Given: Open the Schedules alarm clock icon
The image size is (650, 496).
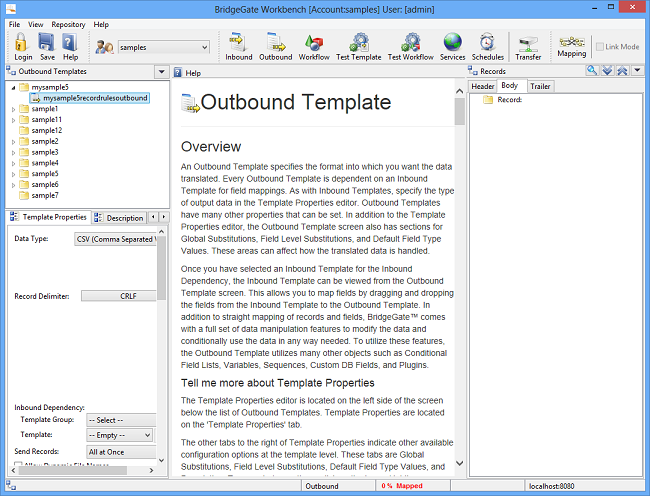Looking at the screenshot, I should tap(487, 42).
